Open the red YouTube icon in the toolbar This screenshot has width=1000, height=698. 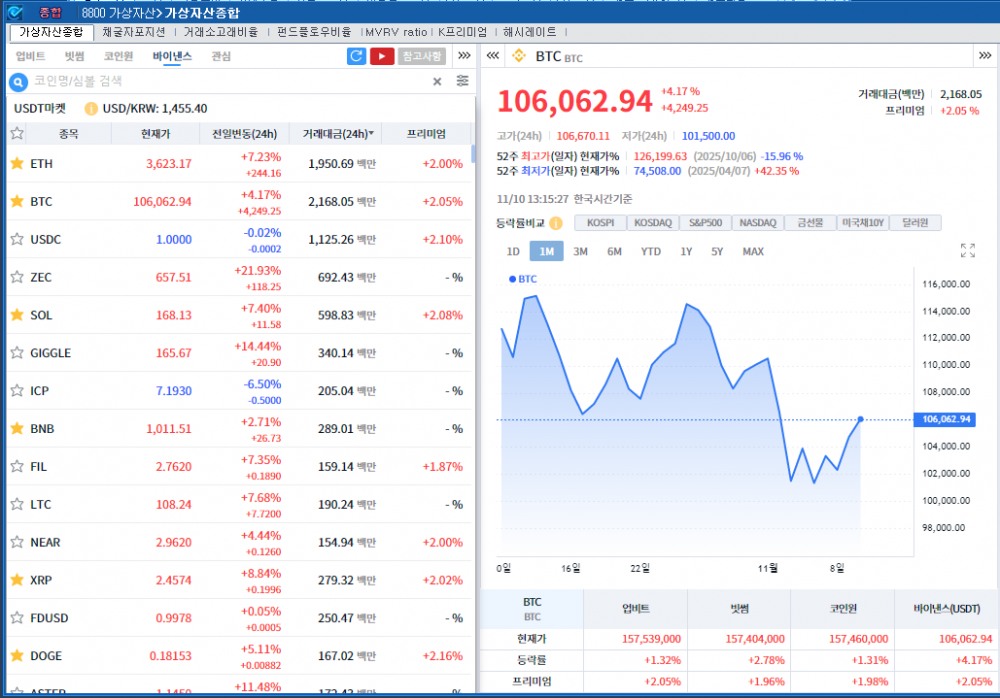click(x=383, y=56)
